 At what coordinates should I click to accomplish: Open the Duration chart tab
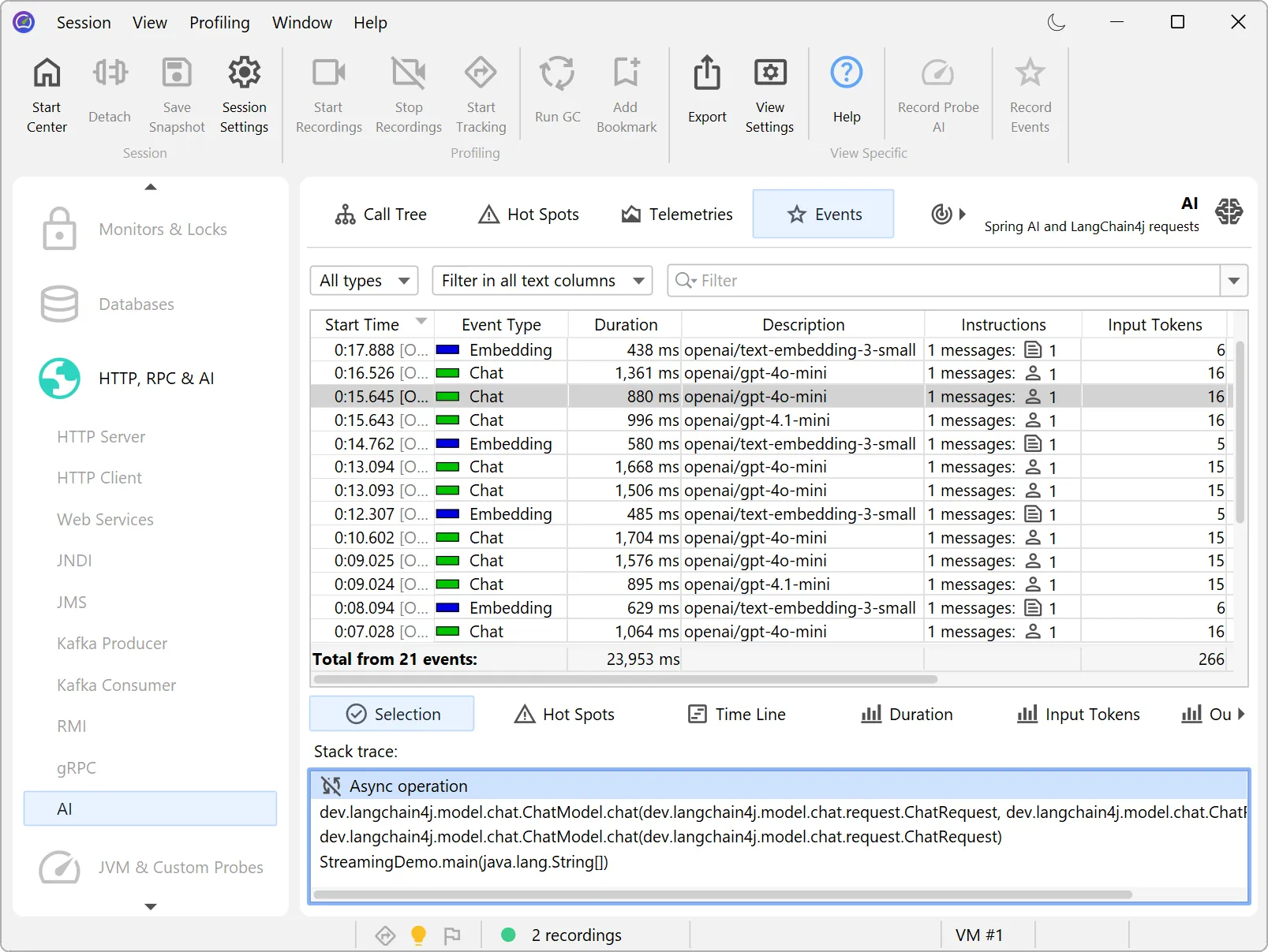[907, 715]
